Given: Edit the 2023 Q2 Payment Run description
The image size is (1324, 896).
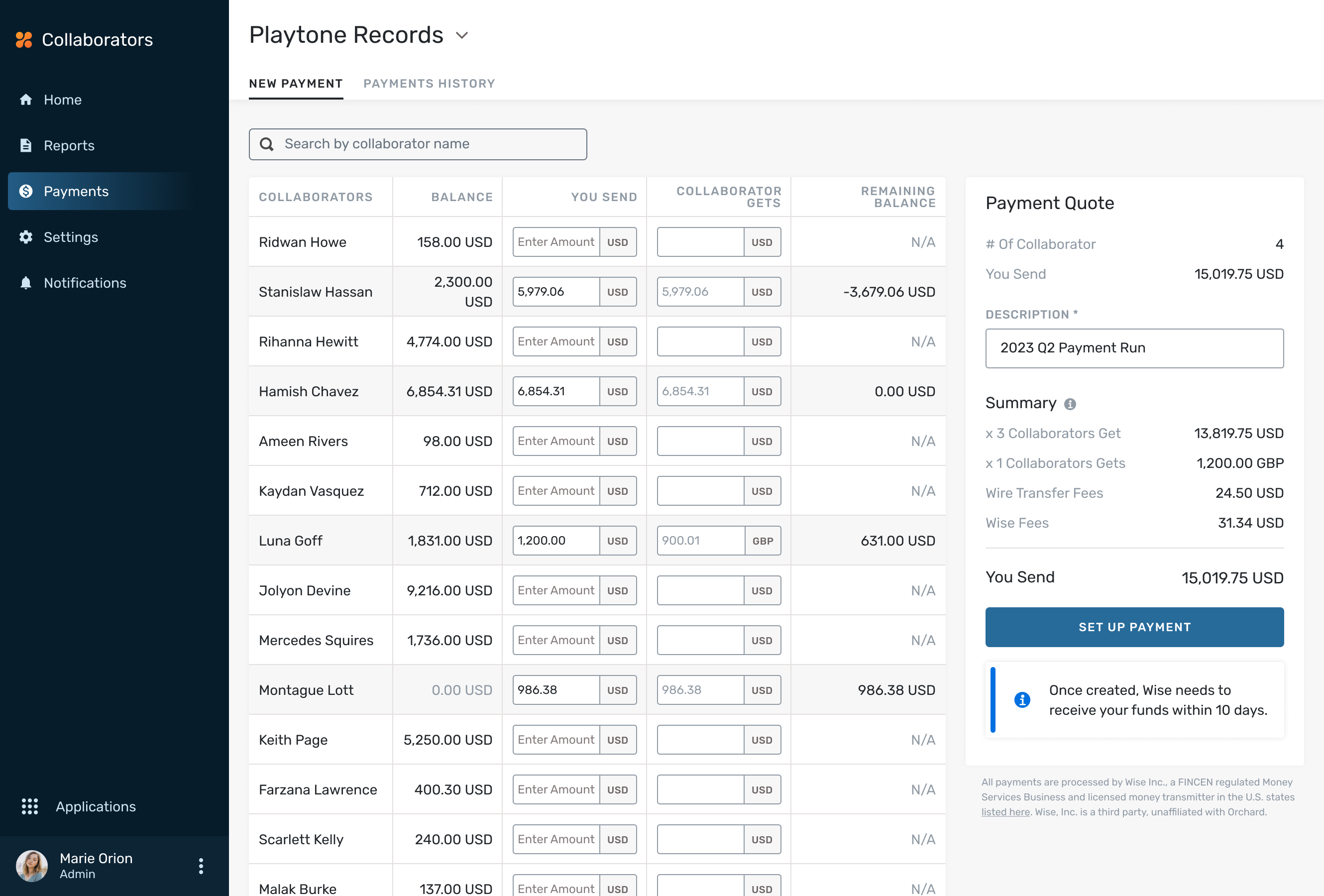Looking at the screenshot, I should pyautogui.click(x=1134, y=348).
